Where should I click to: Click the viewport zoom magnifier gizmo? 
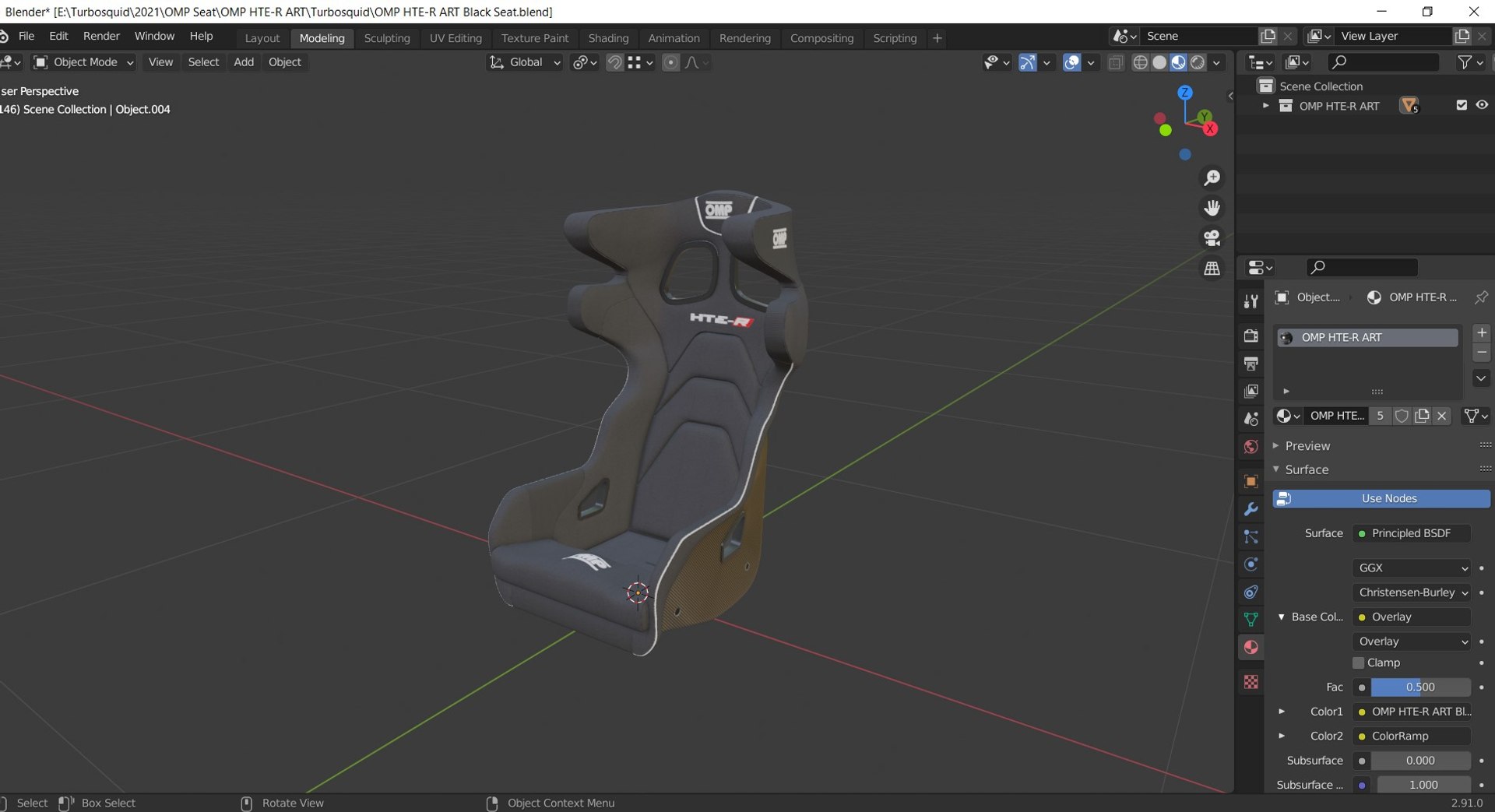coord(1212,178)
